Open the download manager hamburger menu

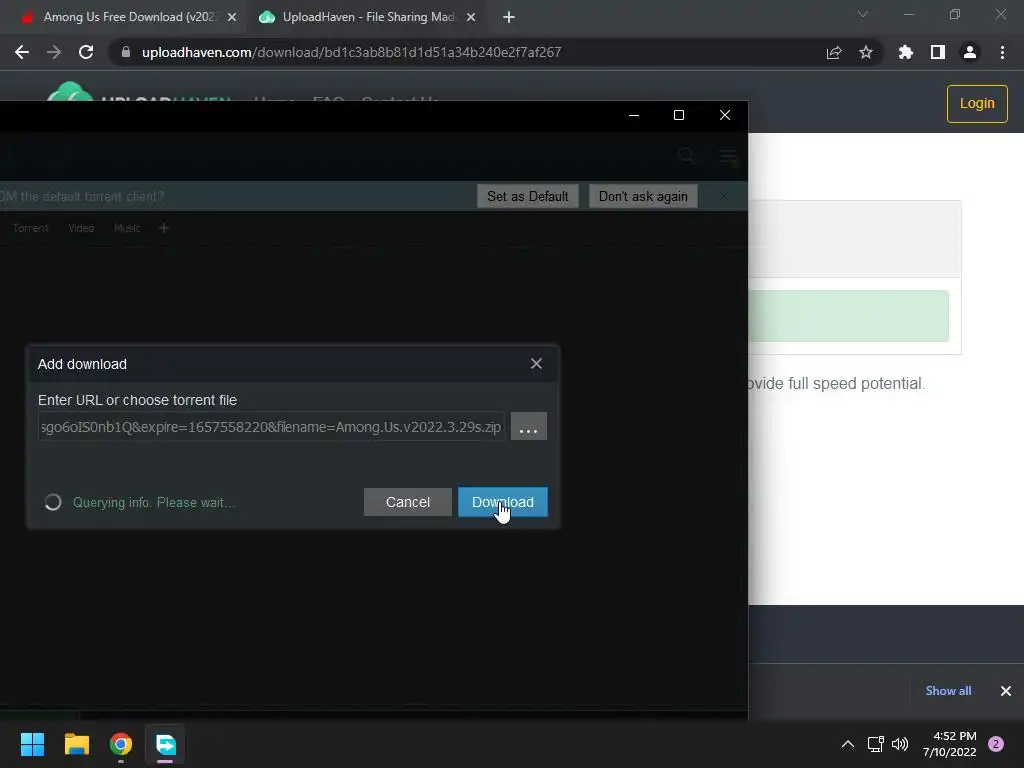(x=728, y=156)
